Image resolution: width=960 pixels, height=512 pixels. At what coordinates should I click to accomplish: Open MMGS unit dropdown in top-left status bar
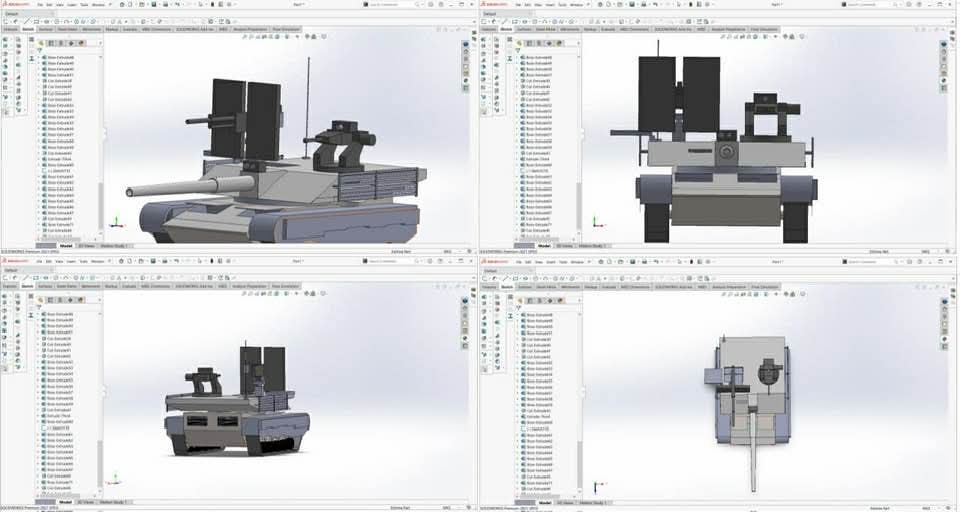click(x=448, y=252)
